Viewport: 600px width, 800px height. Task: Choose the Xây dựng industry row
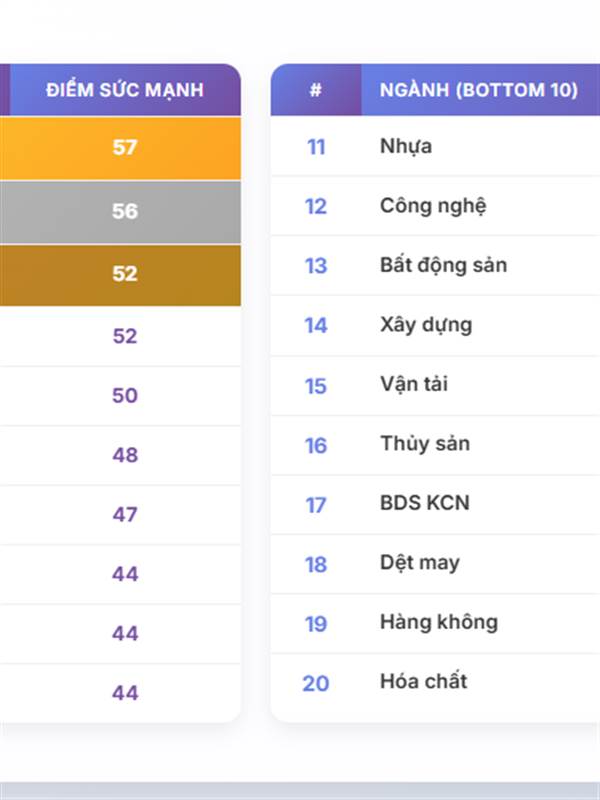(426, 325)
